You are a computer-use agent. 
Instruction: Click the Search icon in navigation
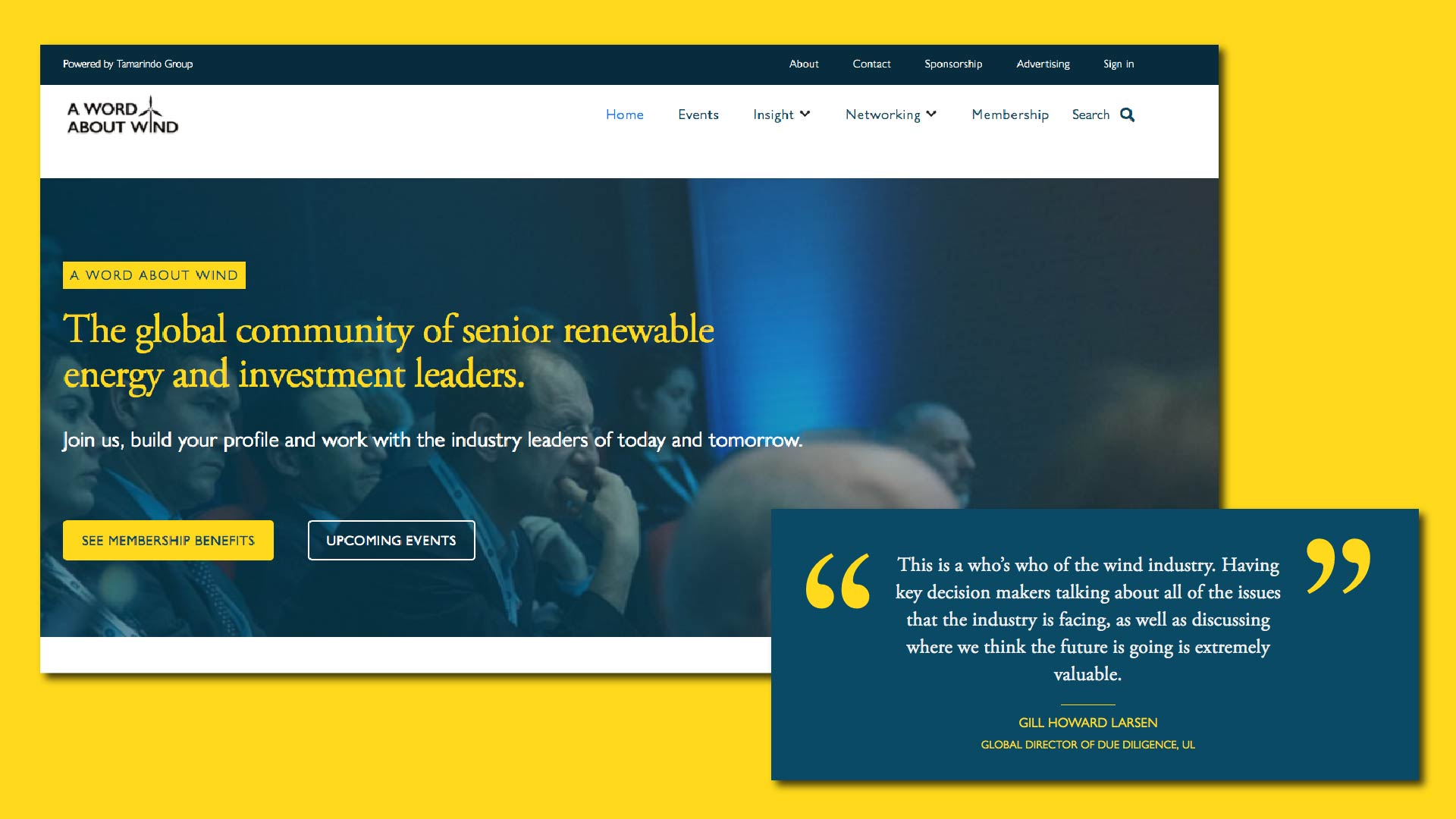tap(1127, 115)
